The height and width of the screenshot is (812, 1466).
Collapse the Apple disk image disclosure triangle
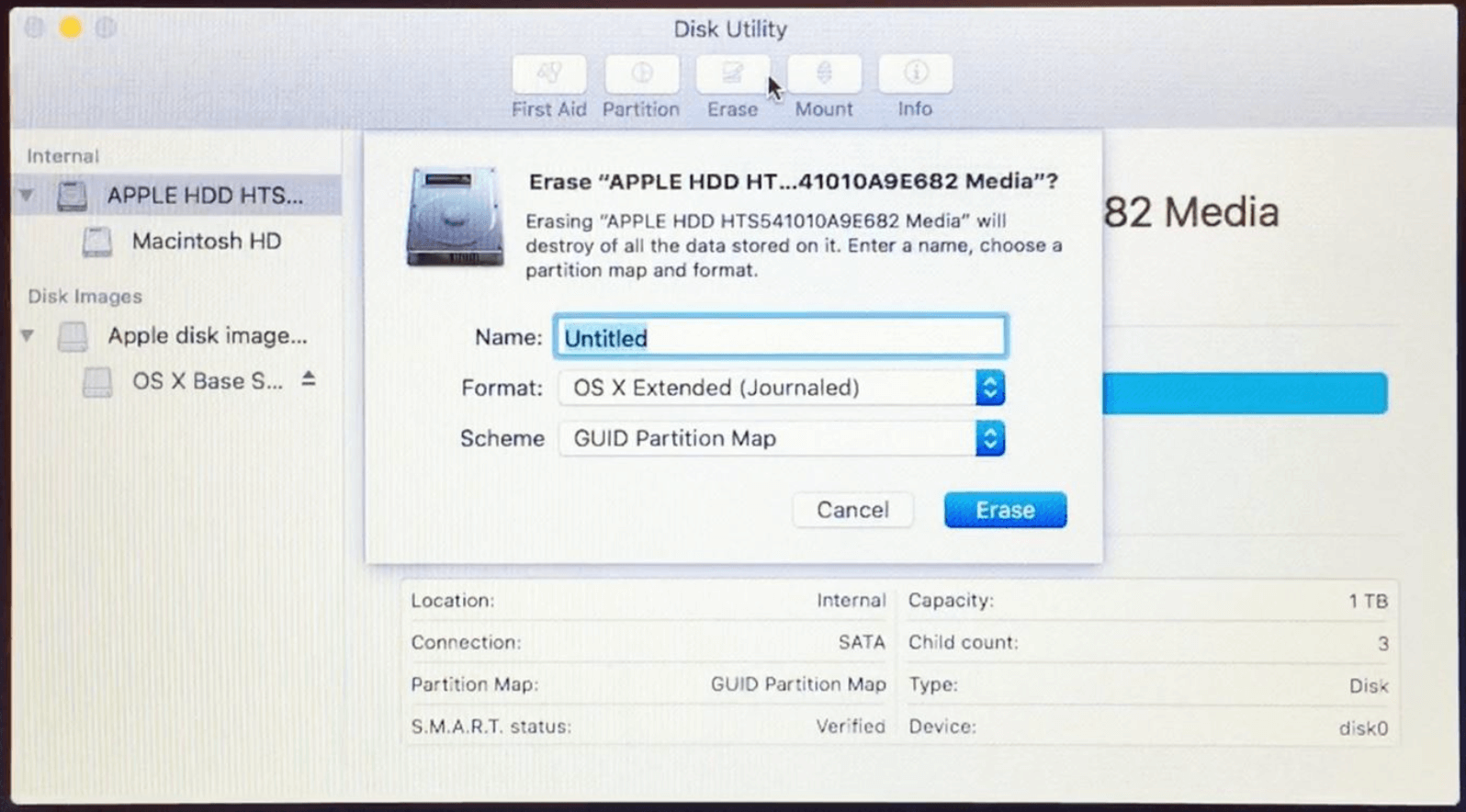click(x=28, y=336)
